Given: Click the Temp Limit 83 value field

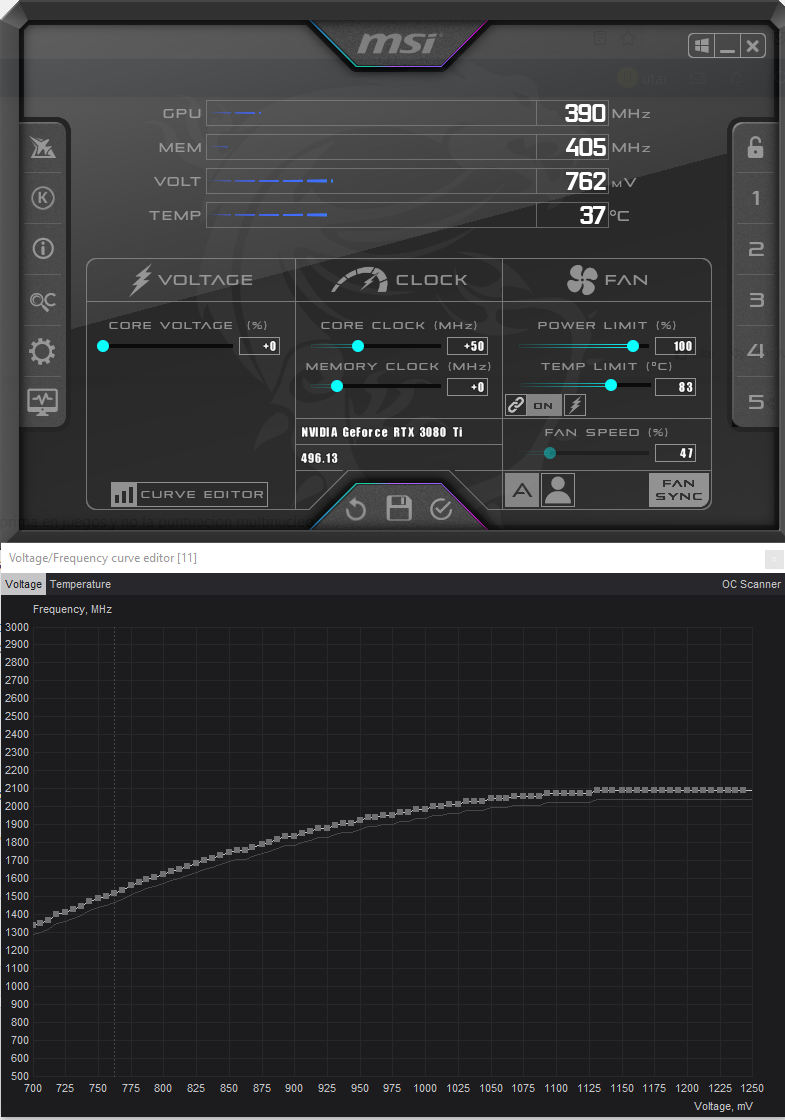Looking at the screenshot, I should pos(675,386).
